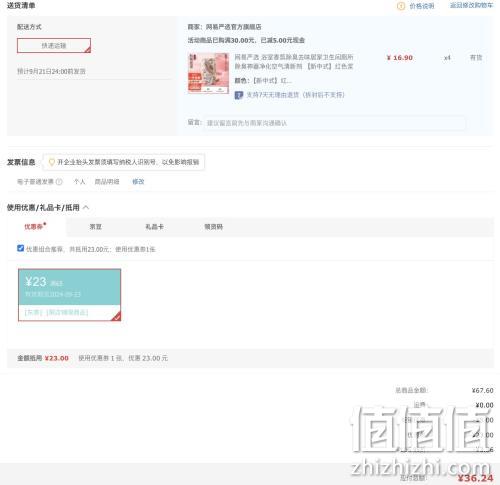Click the red dot on the 优惠券 tab
The image size is (500, 485).
click(x=45, y=224)
